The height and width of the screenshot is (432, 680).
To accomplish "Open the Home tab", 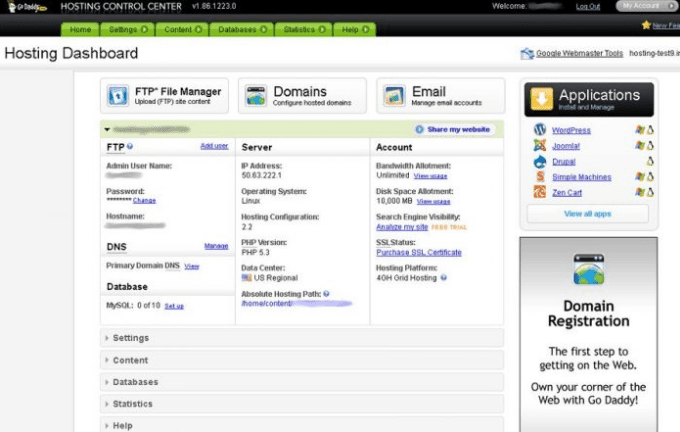I will tap(81, 30).
